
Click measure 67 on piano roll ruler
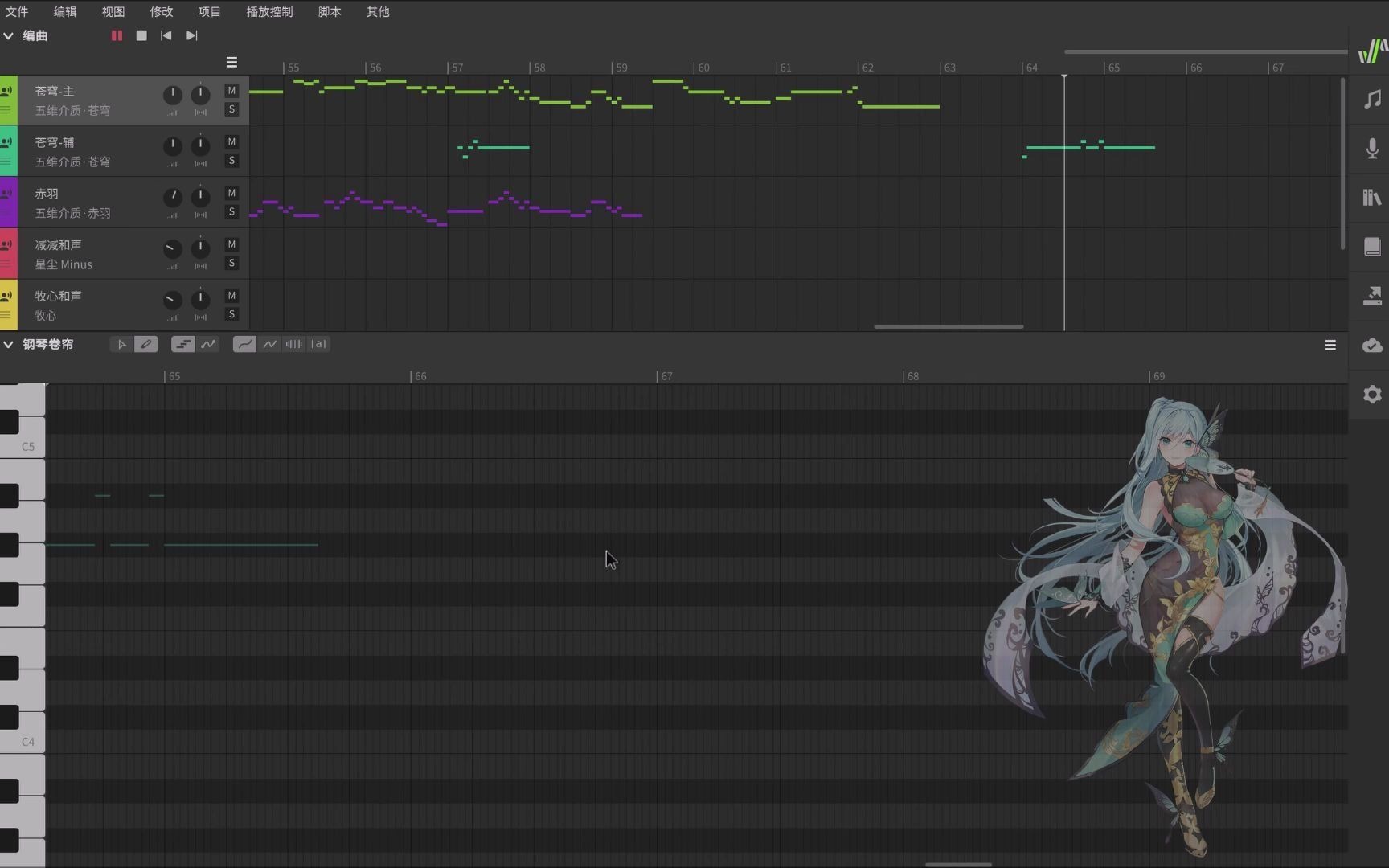(x=666, y=376)
